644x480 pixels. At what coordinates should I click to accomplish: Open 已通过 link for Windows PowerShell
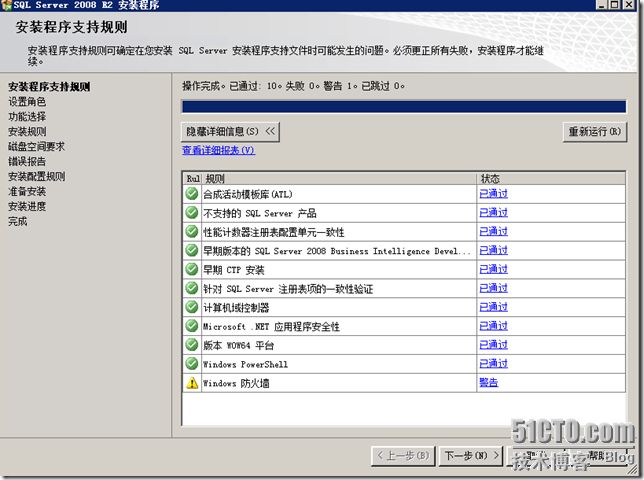493,363
